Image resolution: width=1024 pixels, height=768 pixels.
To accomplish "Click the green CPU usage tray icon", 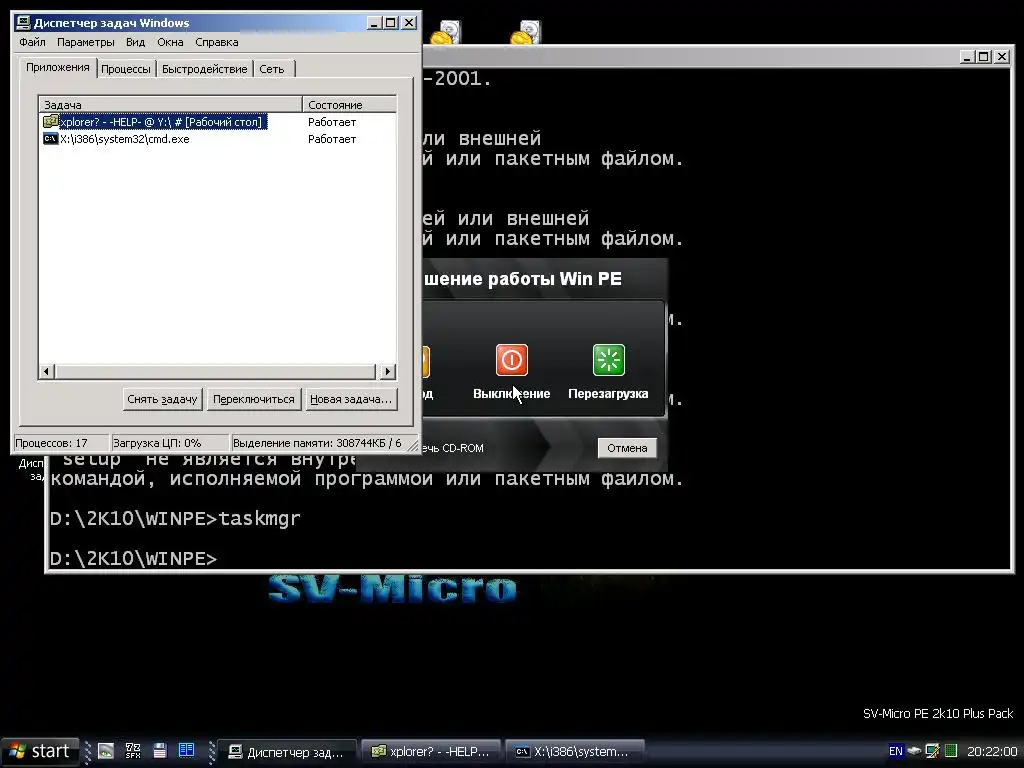I will pyautogui.click(x=951, y=751).
